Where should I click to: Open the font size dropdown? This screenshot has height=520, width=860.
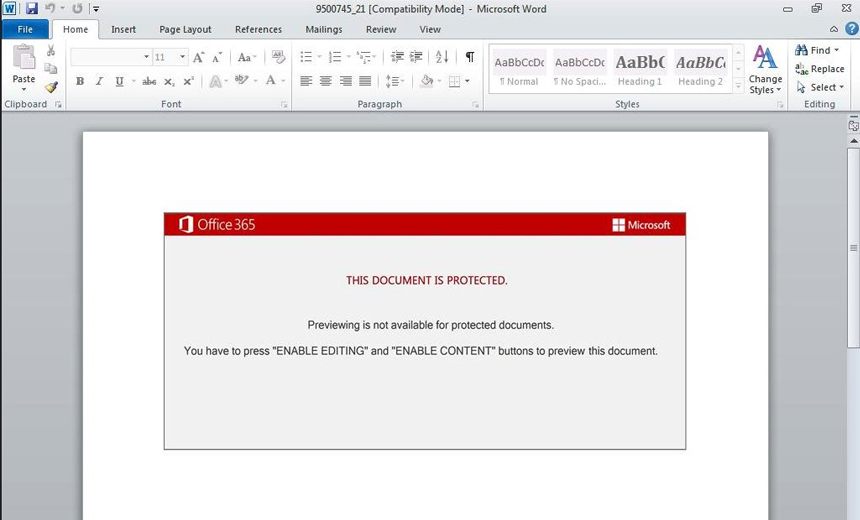pos(182,56)
